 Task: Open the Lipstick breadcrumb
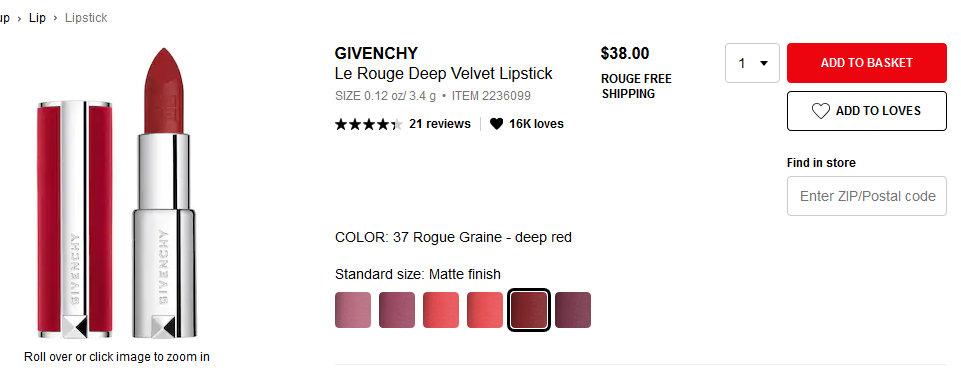[x=86, y=18]
